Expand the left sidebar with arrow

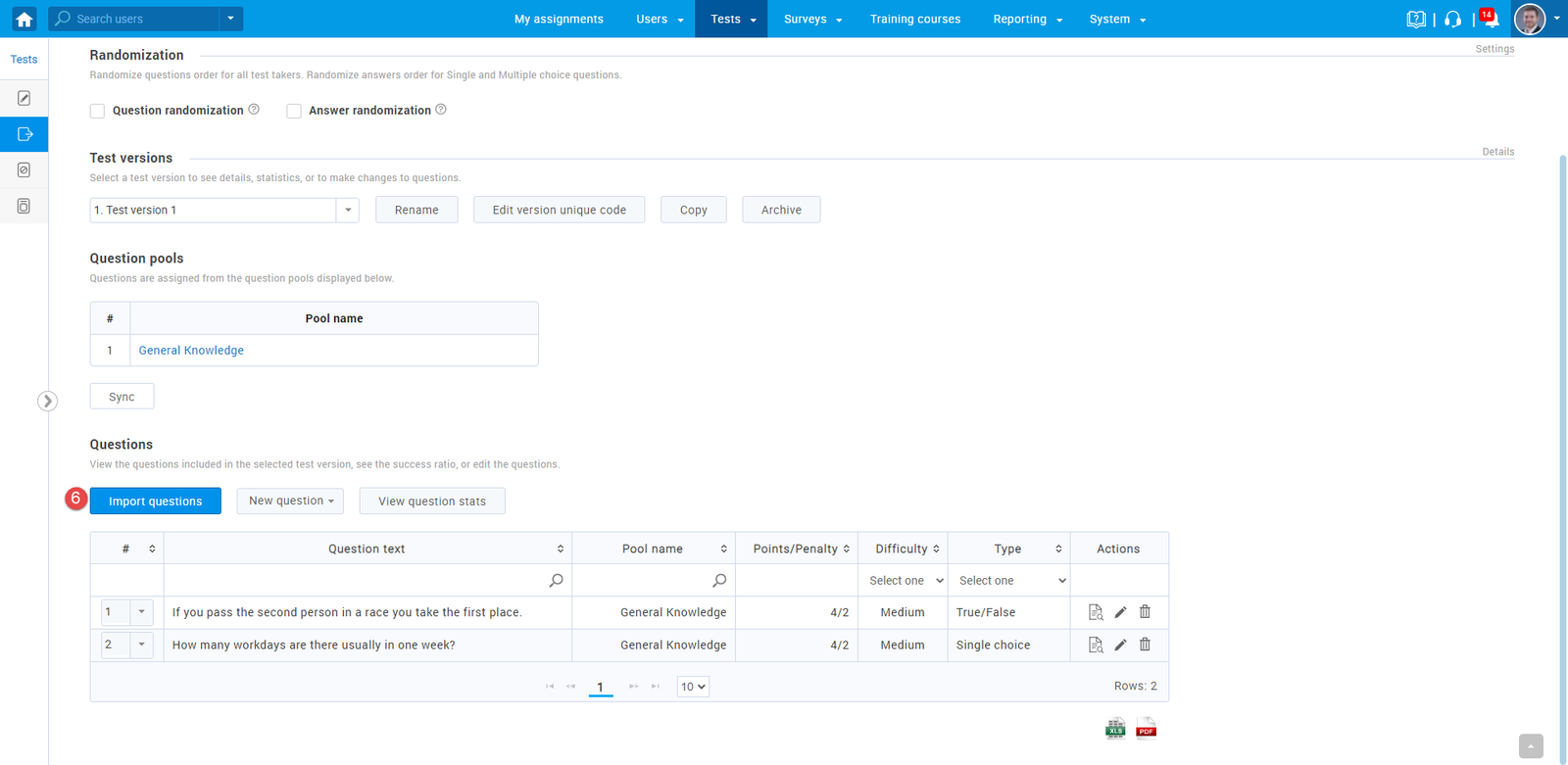pyautogui.click(x=47, y=401)
